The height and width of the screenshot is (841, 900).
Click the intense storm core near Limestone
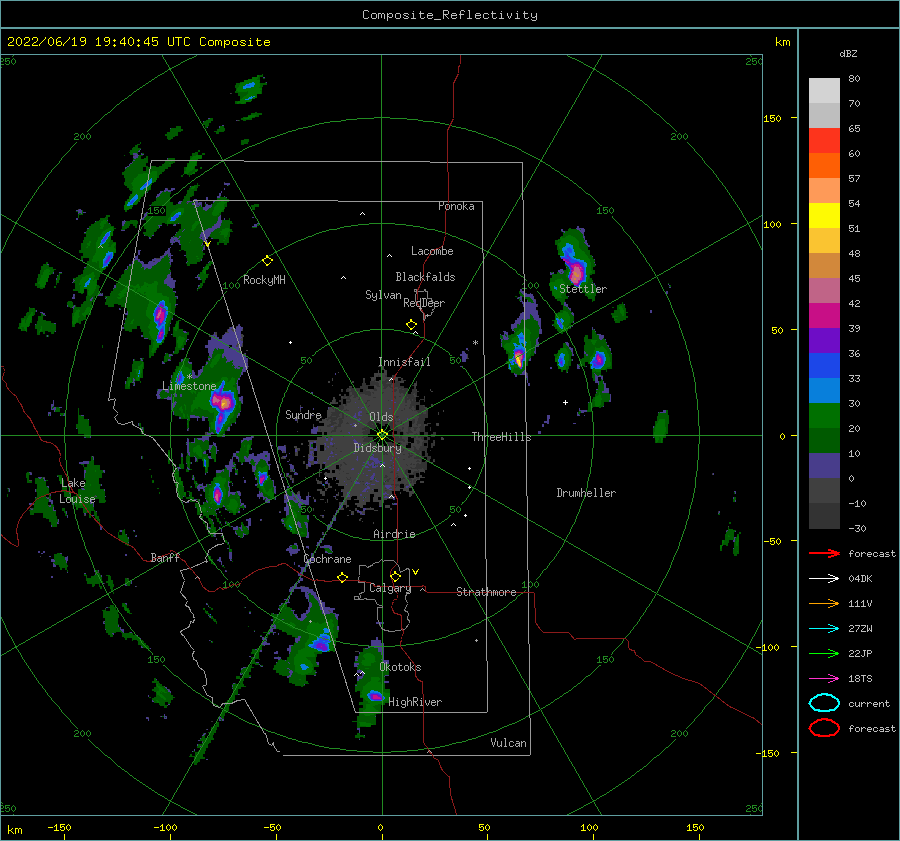click(223, 403)
